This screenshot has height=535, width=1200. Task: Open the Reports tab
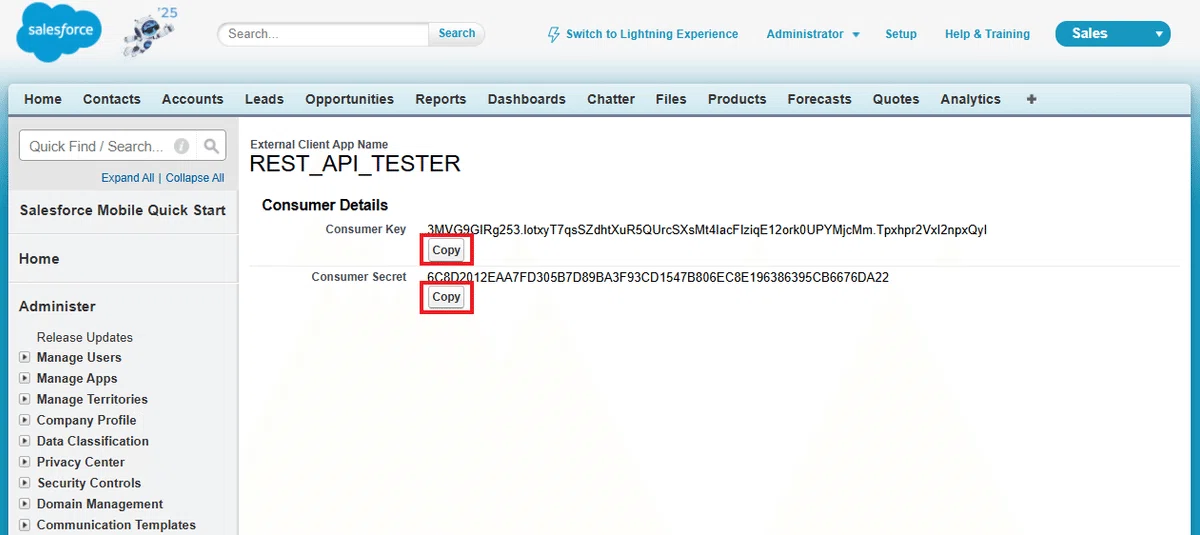click(x=441, y=99)
